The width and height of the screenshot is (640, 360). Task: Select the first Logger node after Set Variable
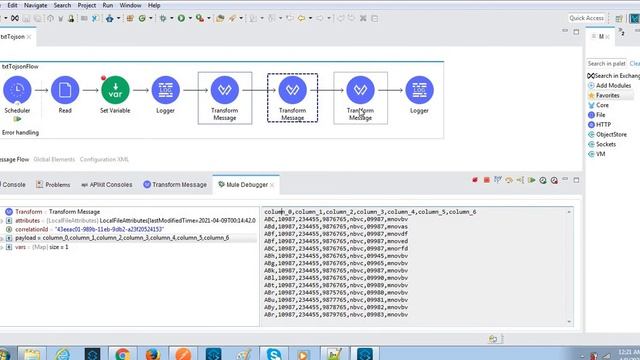[165, 90]
